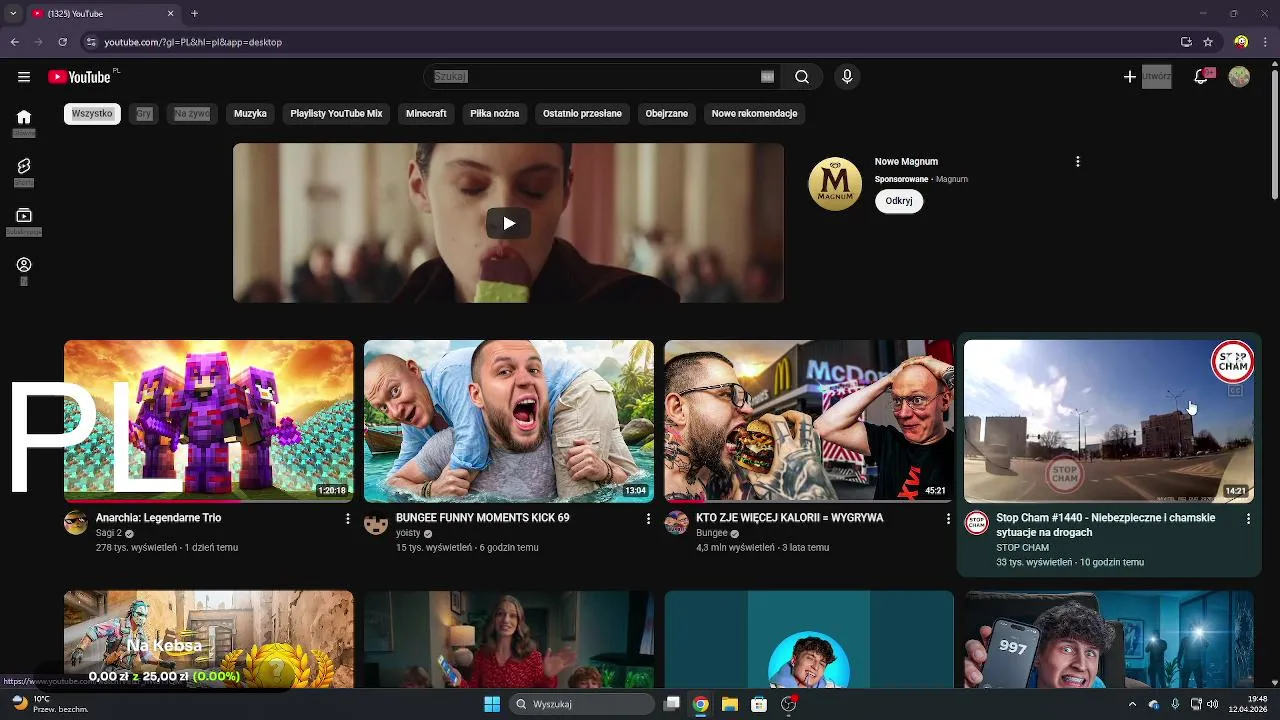Open the yoisty channel name
This screenshot has width=1280, height=720.
[x=408, y=533]
